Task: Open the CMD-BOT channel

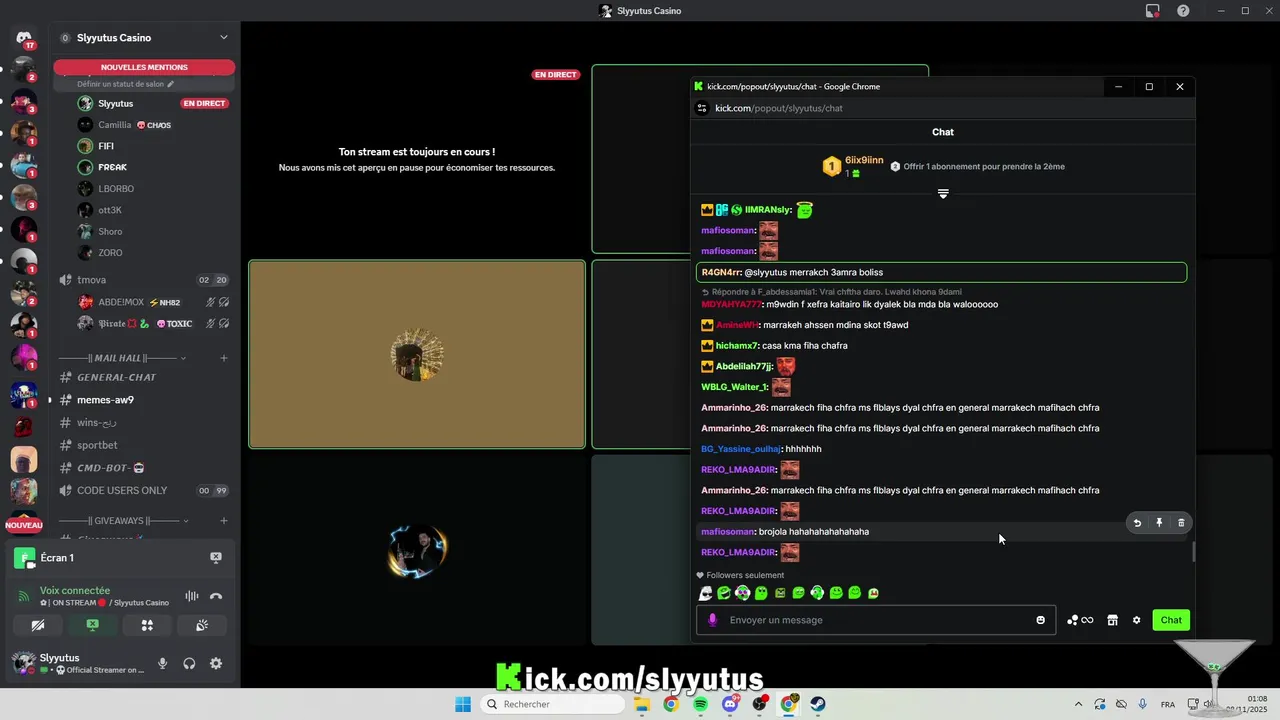Action: pyautogui.click(x=144, y=468)
